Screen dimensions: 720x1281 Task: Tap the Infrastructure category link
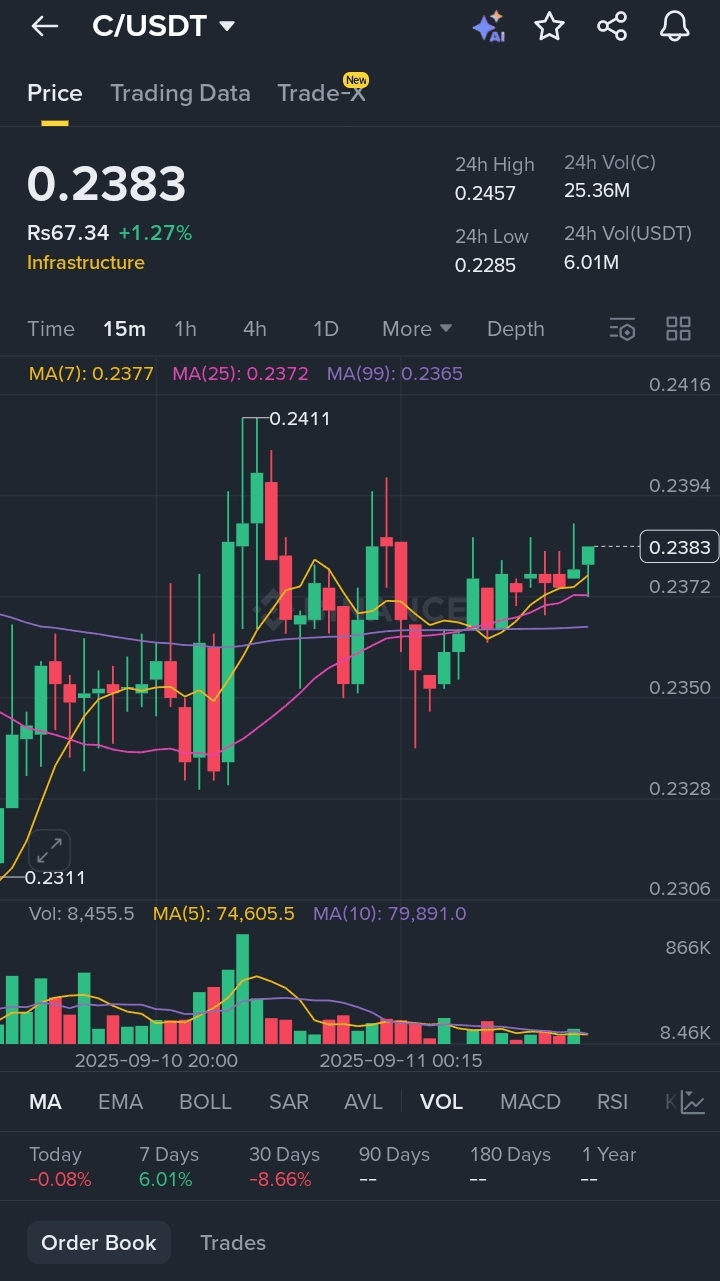coord(86,263)
